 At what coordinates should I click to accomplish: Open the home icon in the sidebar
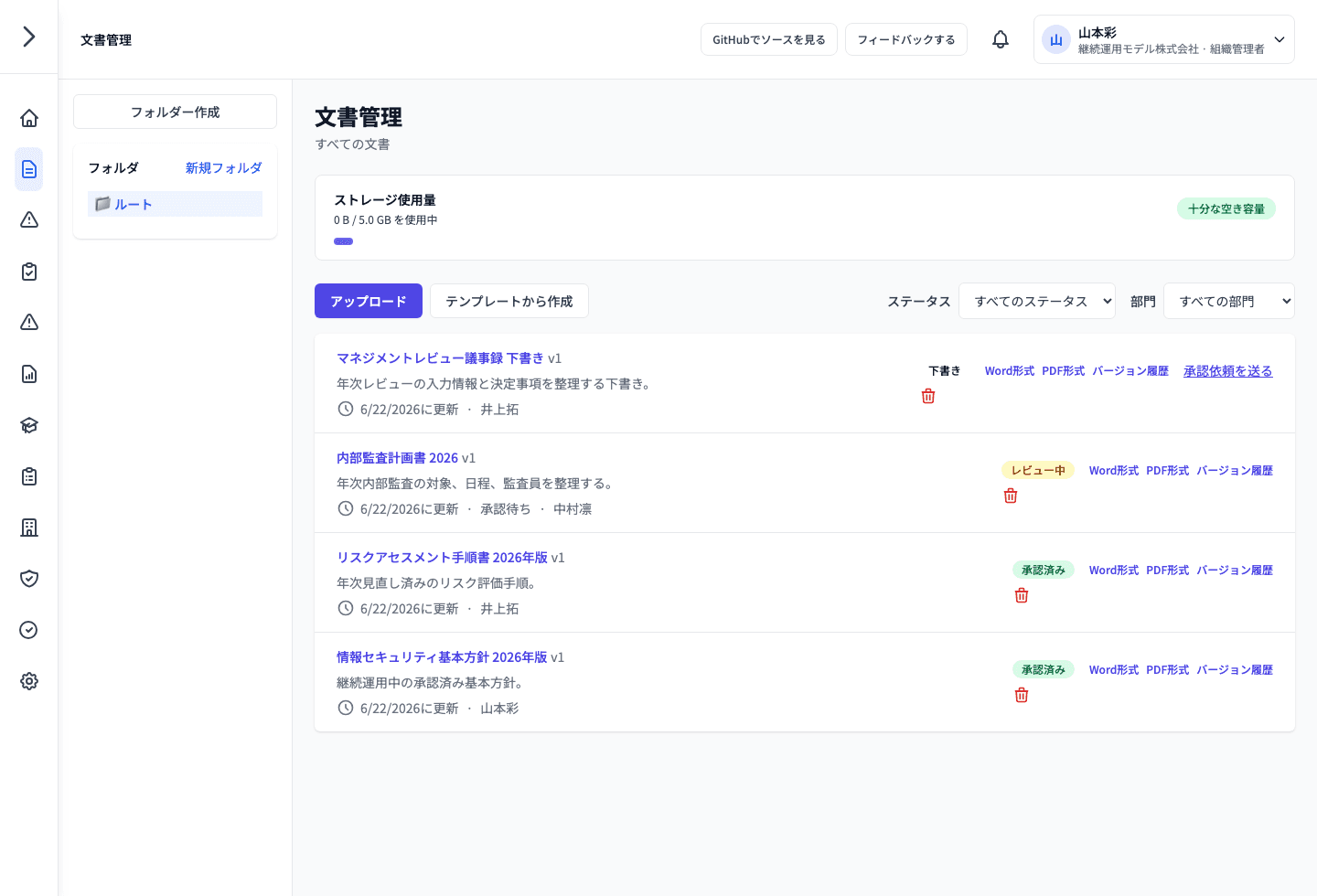click(x=29, y=118)
